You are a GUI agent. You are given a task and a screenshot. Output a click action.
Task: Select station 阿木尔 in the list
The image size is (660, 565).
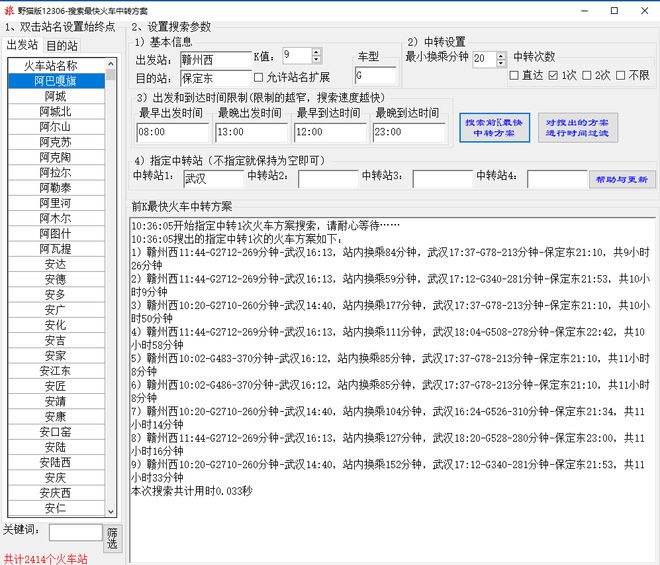[56, 218]
